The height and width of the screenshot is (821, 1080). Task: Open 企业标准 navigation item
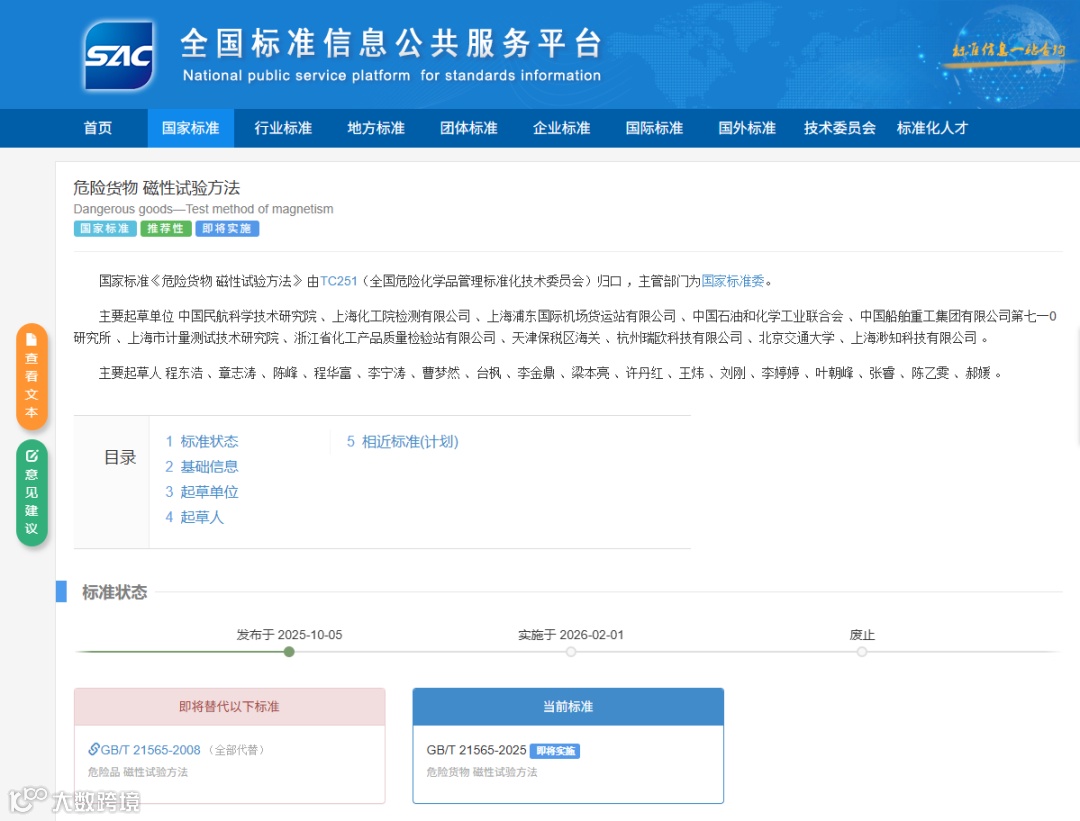[561, 128]
